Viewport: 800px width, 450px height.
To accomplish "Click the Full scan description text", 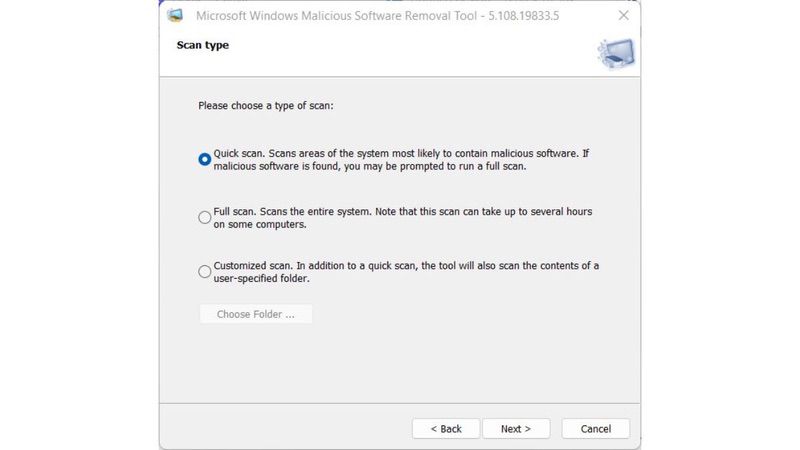I will click(x=403, y=218).
